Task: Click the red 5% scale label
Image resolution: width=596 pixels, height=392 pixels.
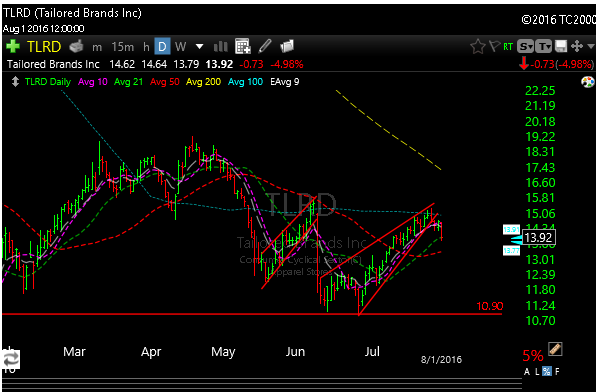Action: click(533, 356)
